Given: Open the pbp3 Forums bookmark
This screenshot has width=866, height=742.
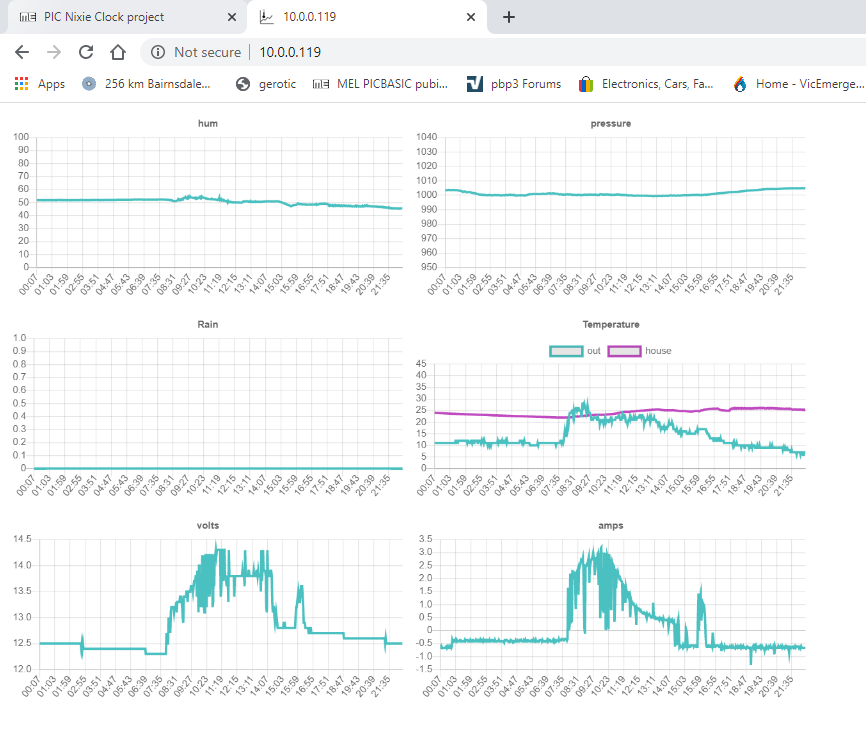Looking at the screenshot, I should 514,84.
